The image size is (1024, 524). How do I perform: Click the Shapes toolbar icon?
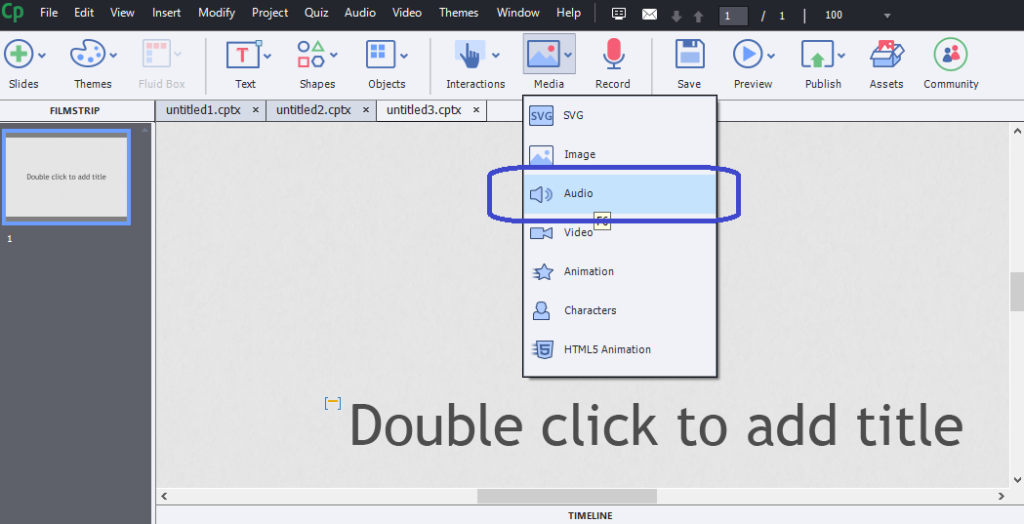(x=311, y=54)
